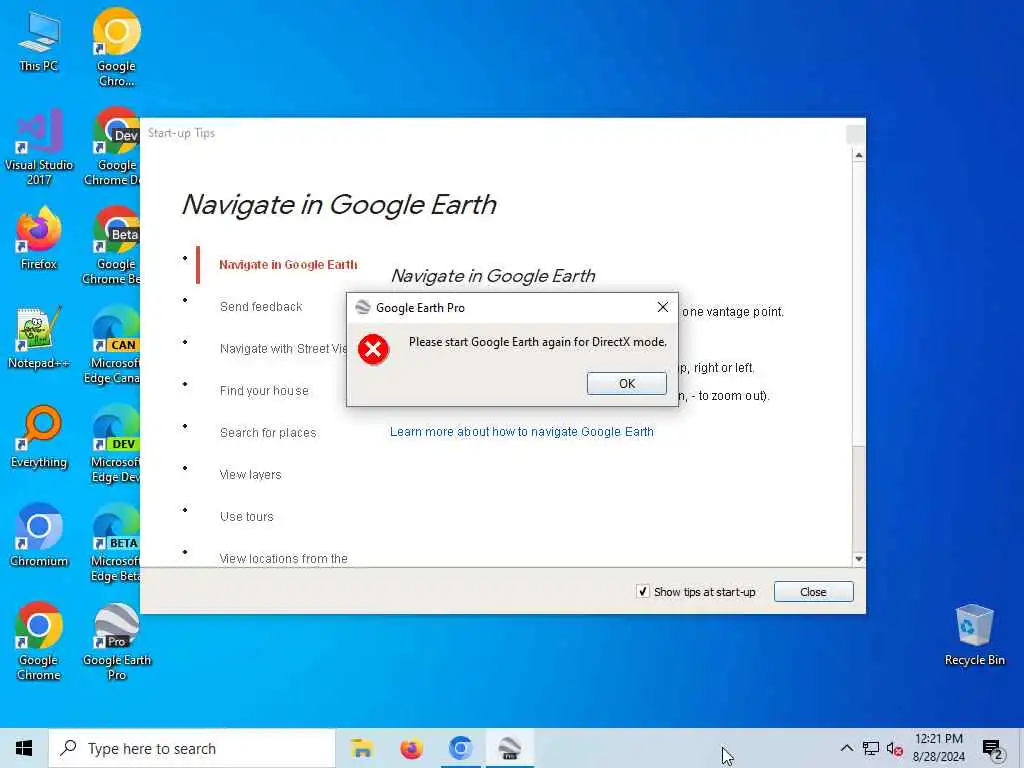
Task: Click the Google Earth Pro dialog title icon
Action: [x=362, y=308]
